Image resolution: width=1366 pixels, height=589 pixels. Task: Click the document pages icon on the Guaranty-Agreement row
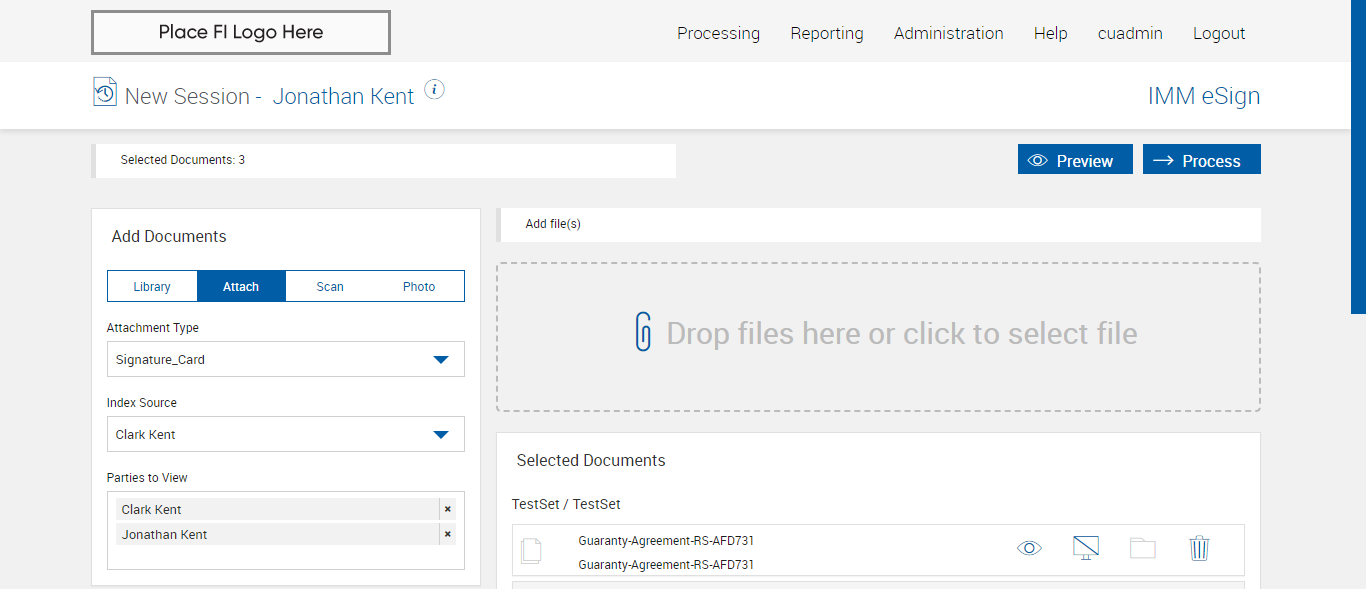[x=532, y=551]
